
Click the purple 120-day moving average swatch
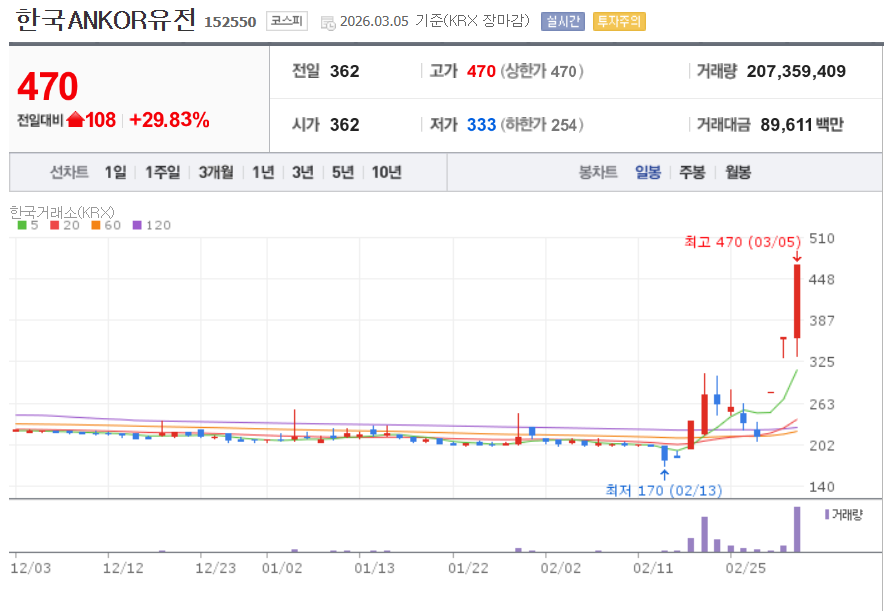click(137, 225)
